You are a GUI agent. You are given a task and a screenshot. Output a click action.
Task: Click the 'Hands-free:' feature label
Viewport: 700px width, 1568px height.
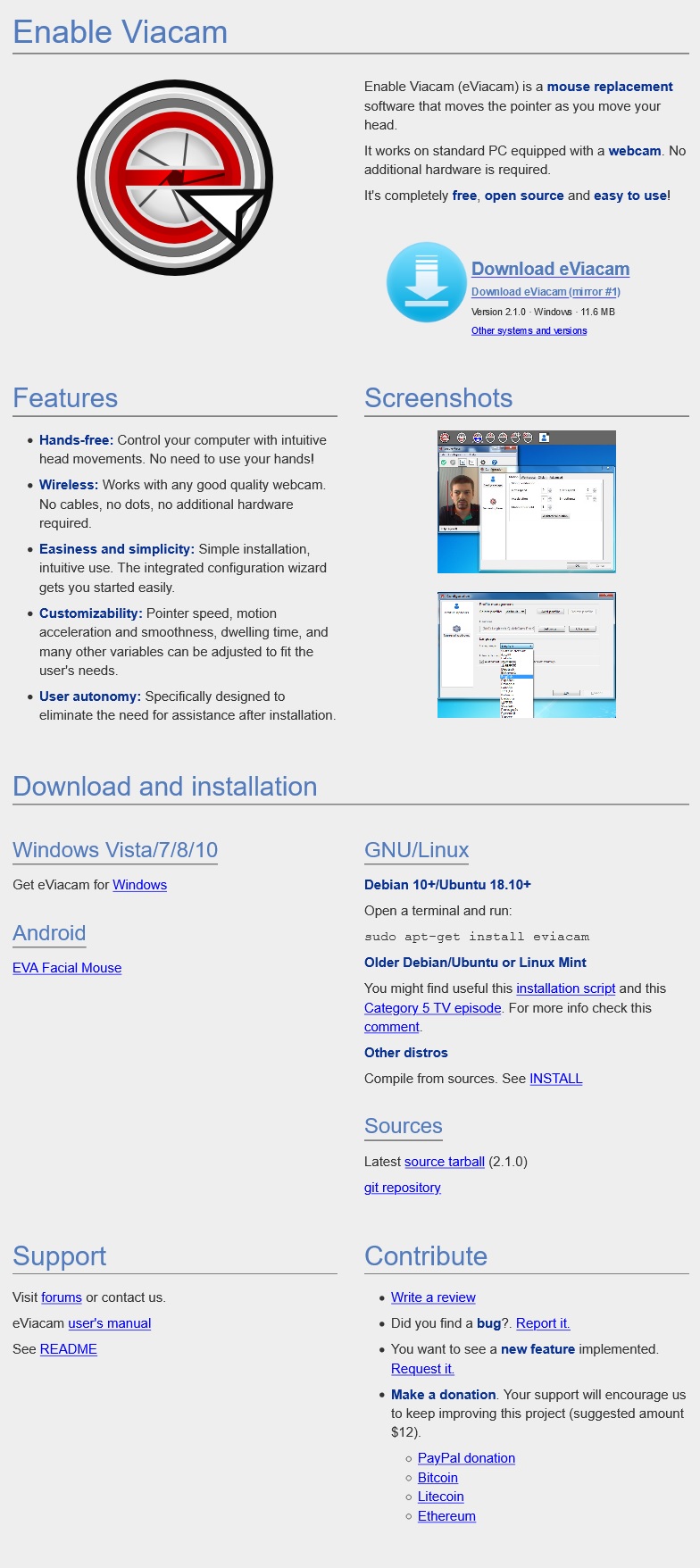[76, 440]
